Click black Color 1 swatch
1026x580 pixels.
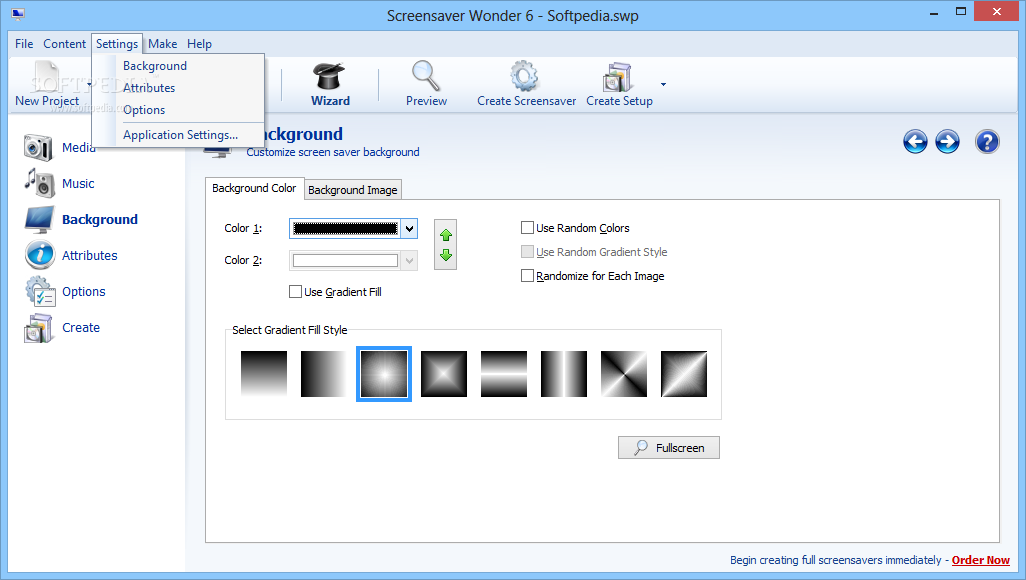(345, 228)
